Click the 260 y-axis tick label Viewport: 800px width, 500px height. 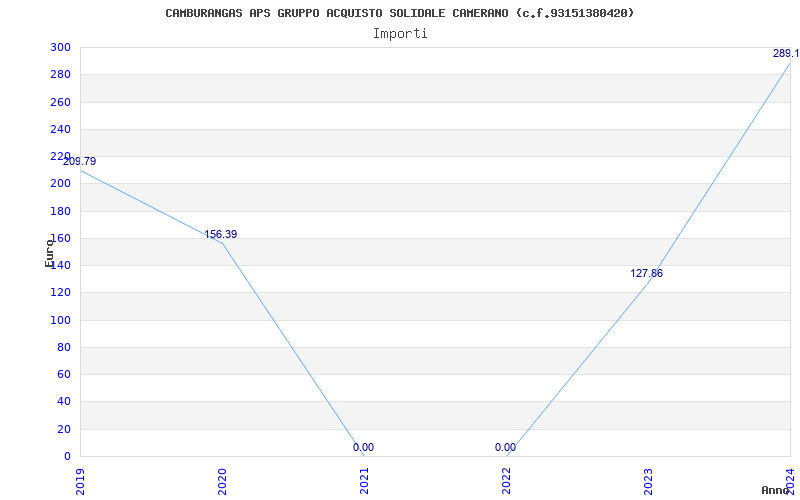[60, 102]
